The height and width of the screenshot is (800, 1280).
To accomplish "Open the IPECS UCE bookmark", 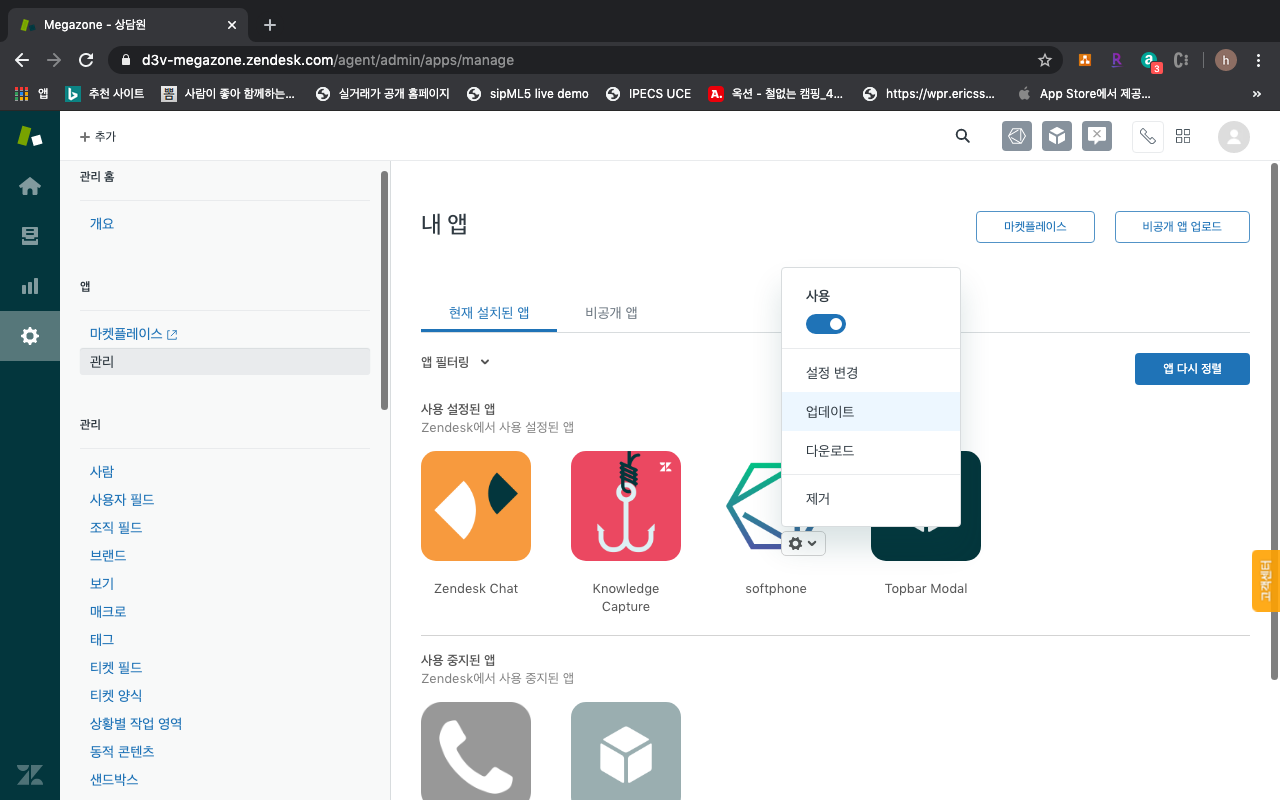I will (648, 94).
